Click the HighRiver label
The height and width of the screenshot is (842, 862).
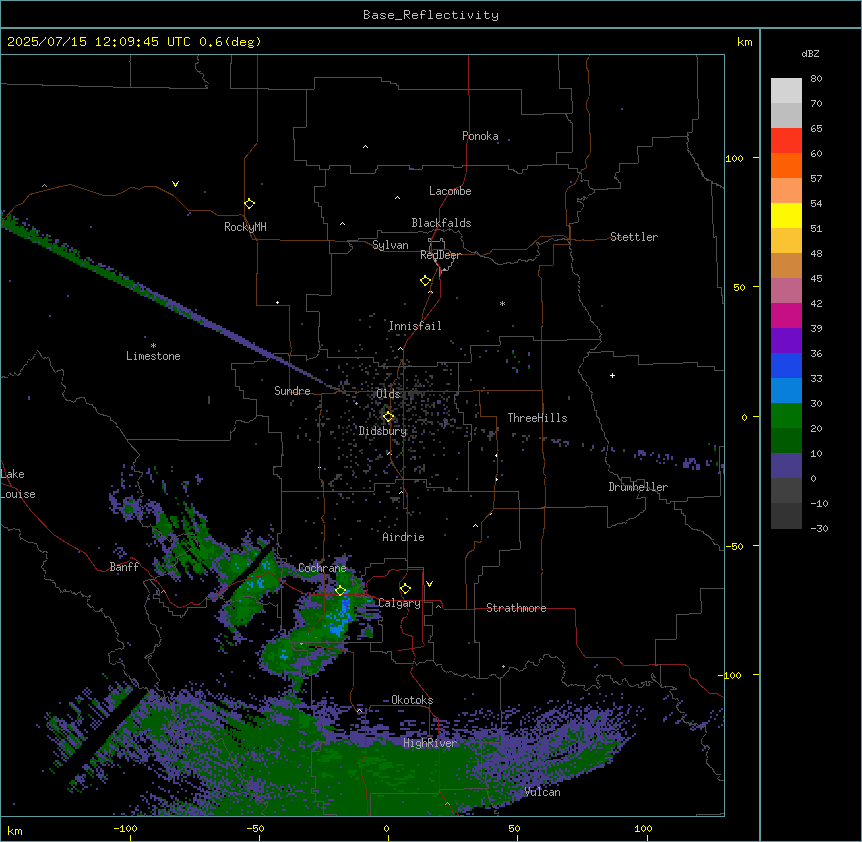coord(430,743)
